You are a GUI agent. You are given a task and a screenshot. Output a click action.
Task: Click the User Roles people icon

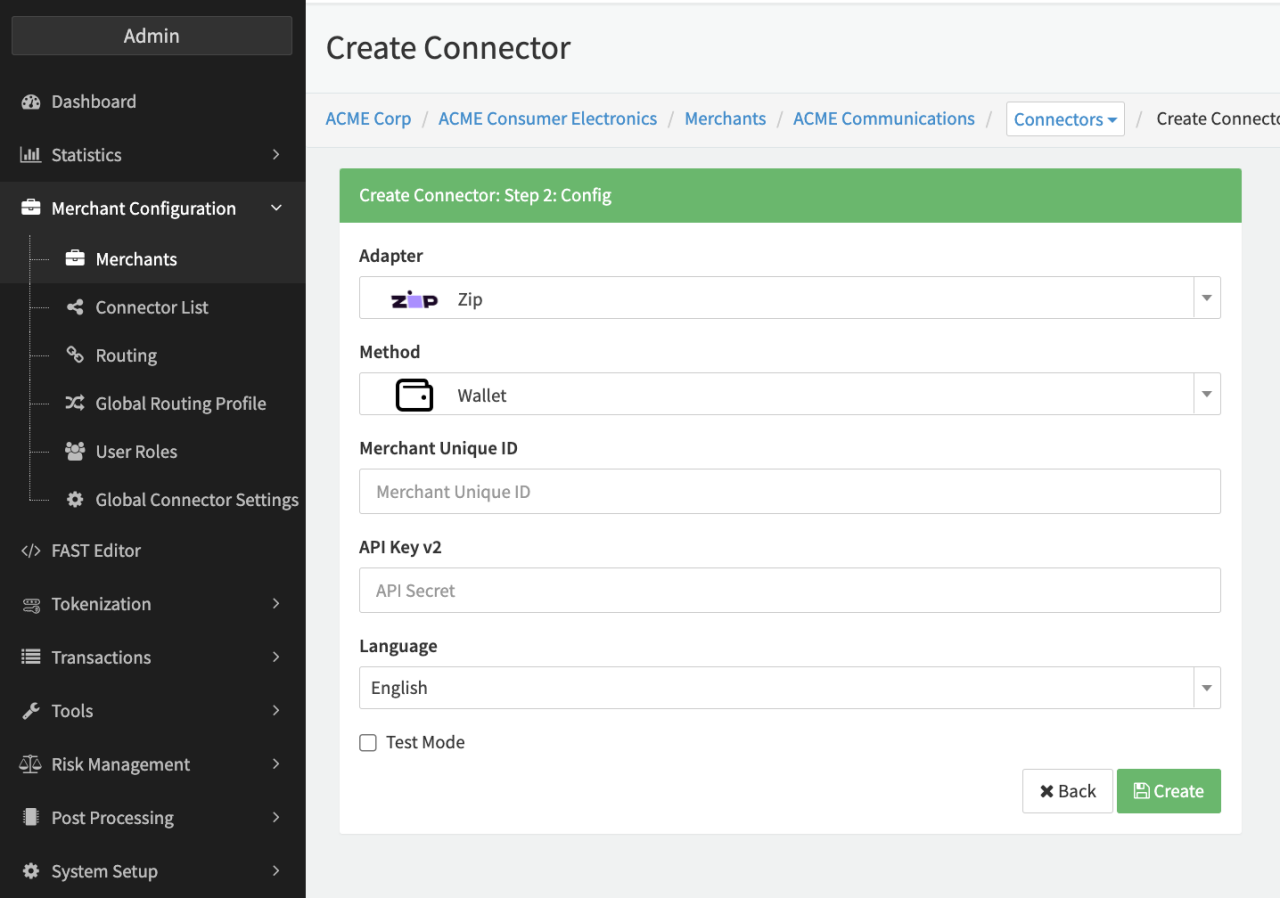(x=75, y=451)
